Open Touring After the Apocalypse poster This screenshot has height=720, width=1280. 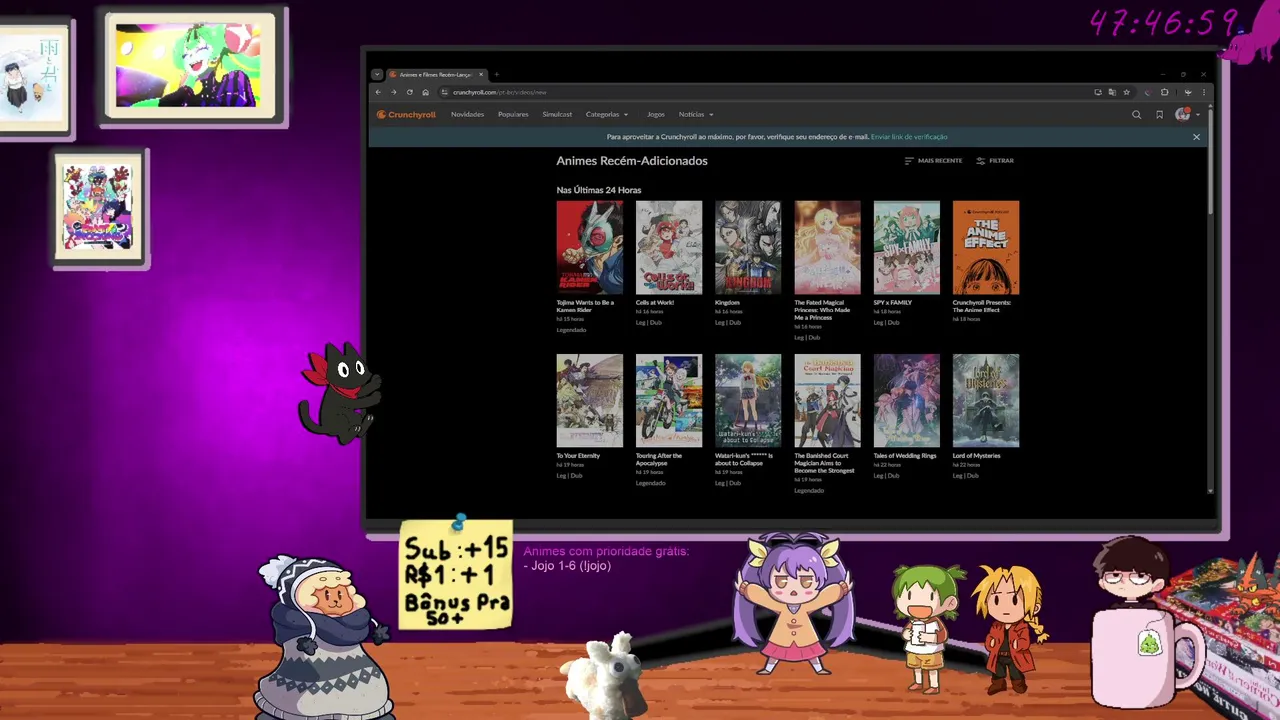(669, 400)
